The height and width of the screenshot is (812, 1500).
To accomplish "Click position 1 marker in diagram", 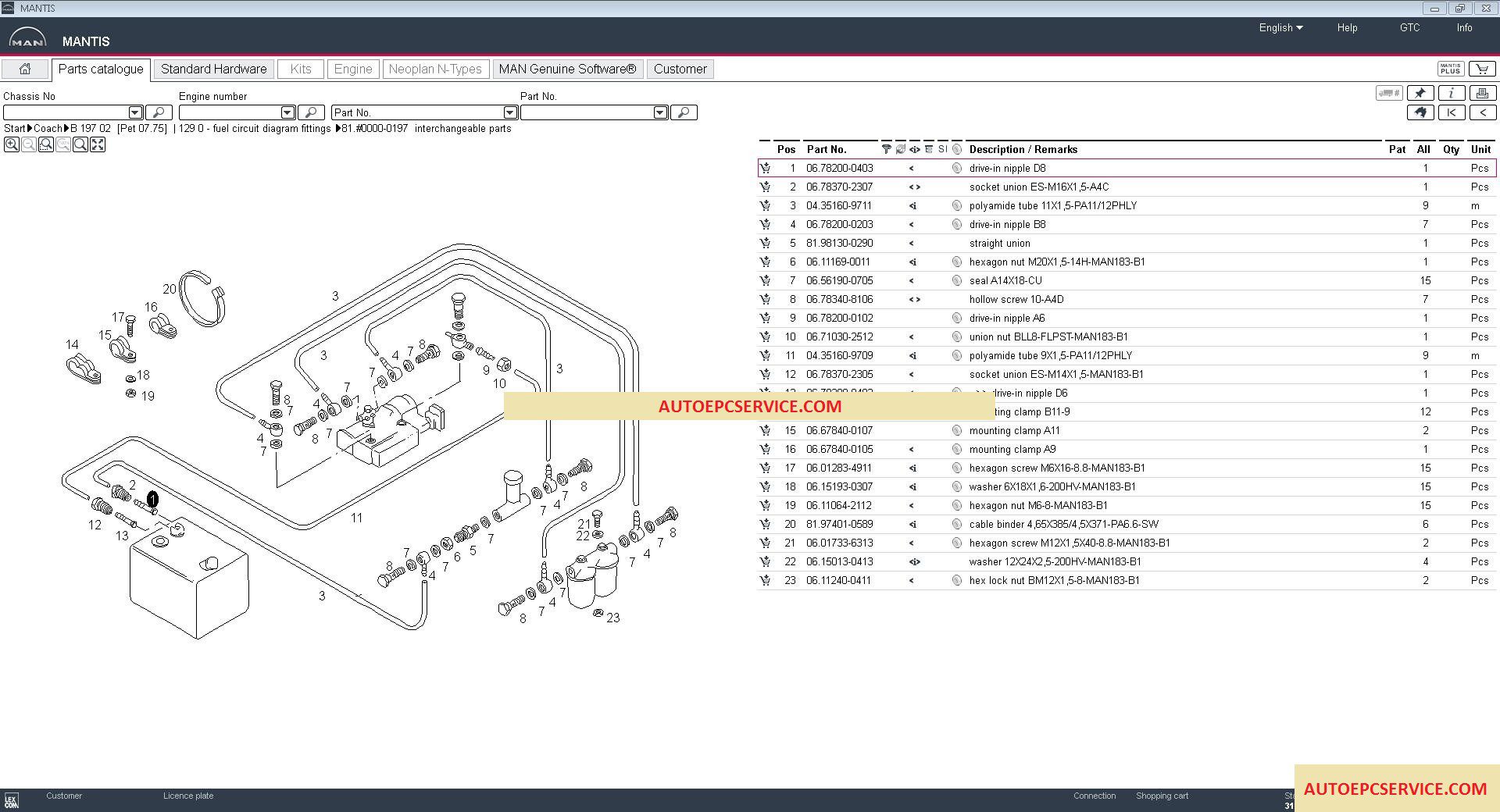I will pyautogui.click(x=152, y=499).
